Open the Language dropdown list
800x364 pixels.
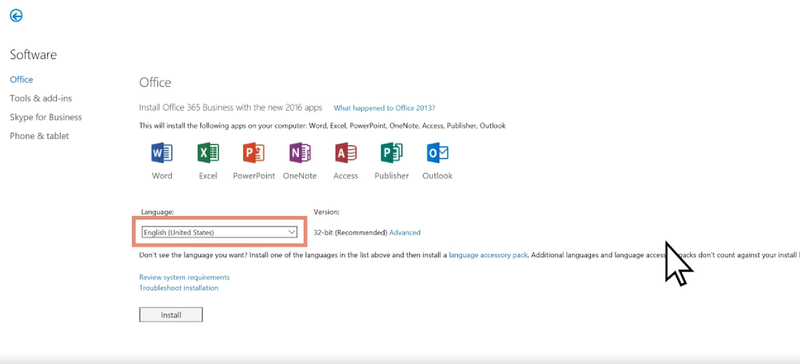point(219,232)
